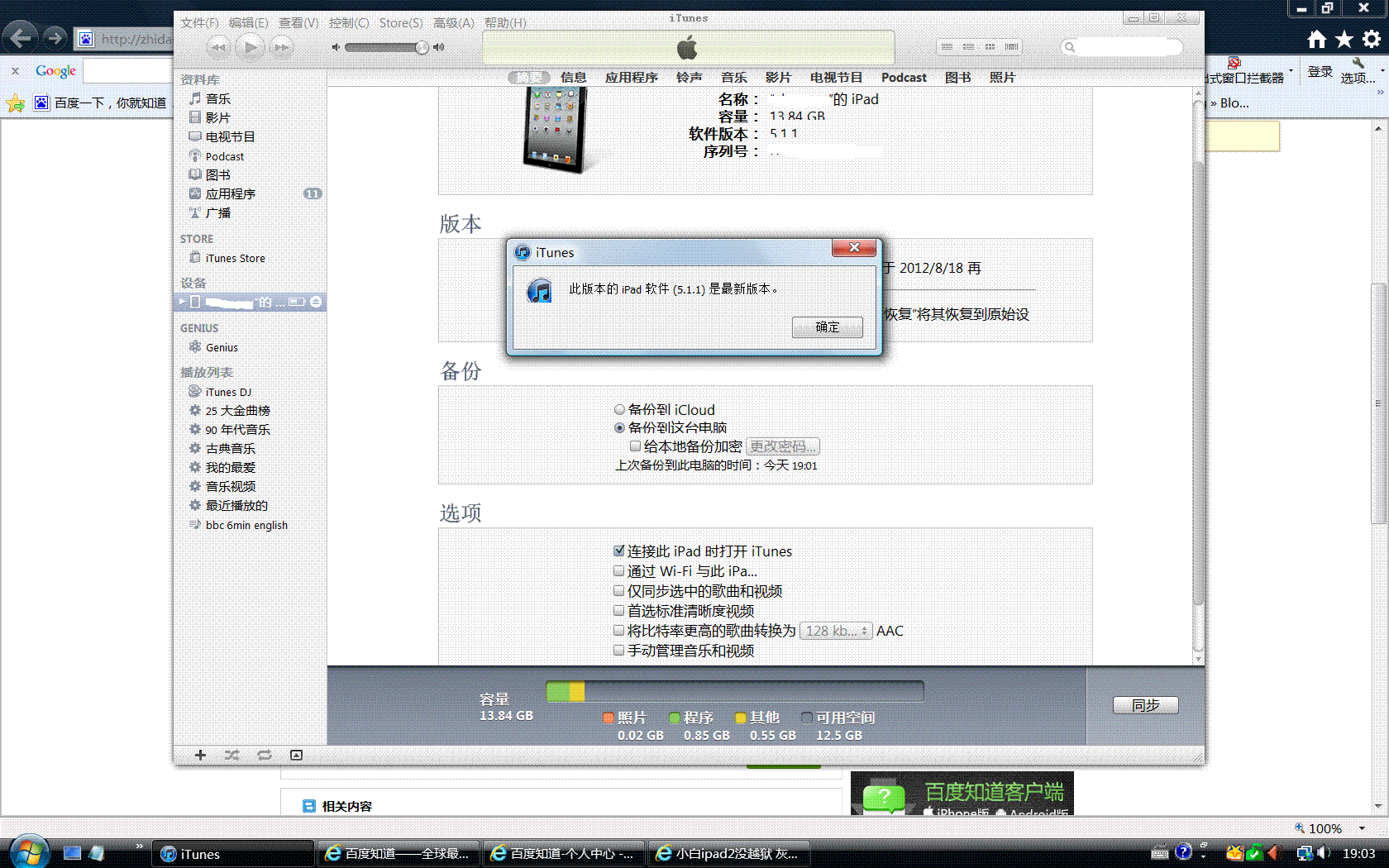The width and height of the screenshot is (1389, 868).
Task: Click 登录 in the browser toolbar
Action: point(1320,72)
